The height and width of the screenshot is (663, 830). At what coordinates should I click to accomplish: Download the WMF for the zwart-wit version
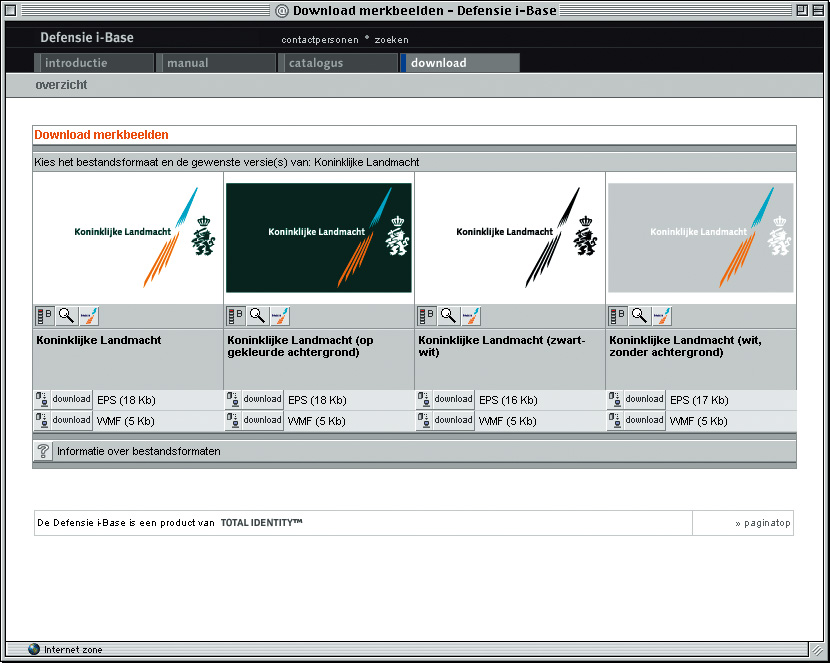click(x=454, y=421)
